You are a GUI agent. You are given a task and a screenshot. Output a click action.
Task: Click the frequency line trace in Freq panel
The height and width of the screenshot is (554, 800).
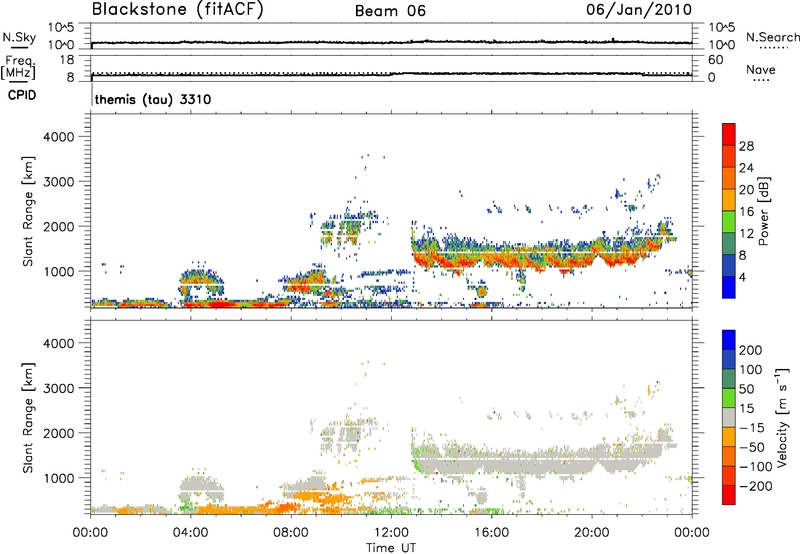[391, 74]
